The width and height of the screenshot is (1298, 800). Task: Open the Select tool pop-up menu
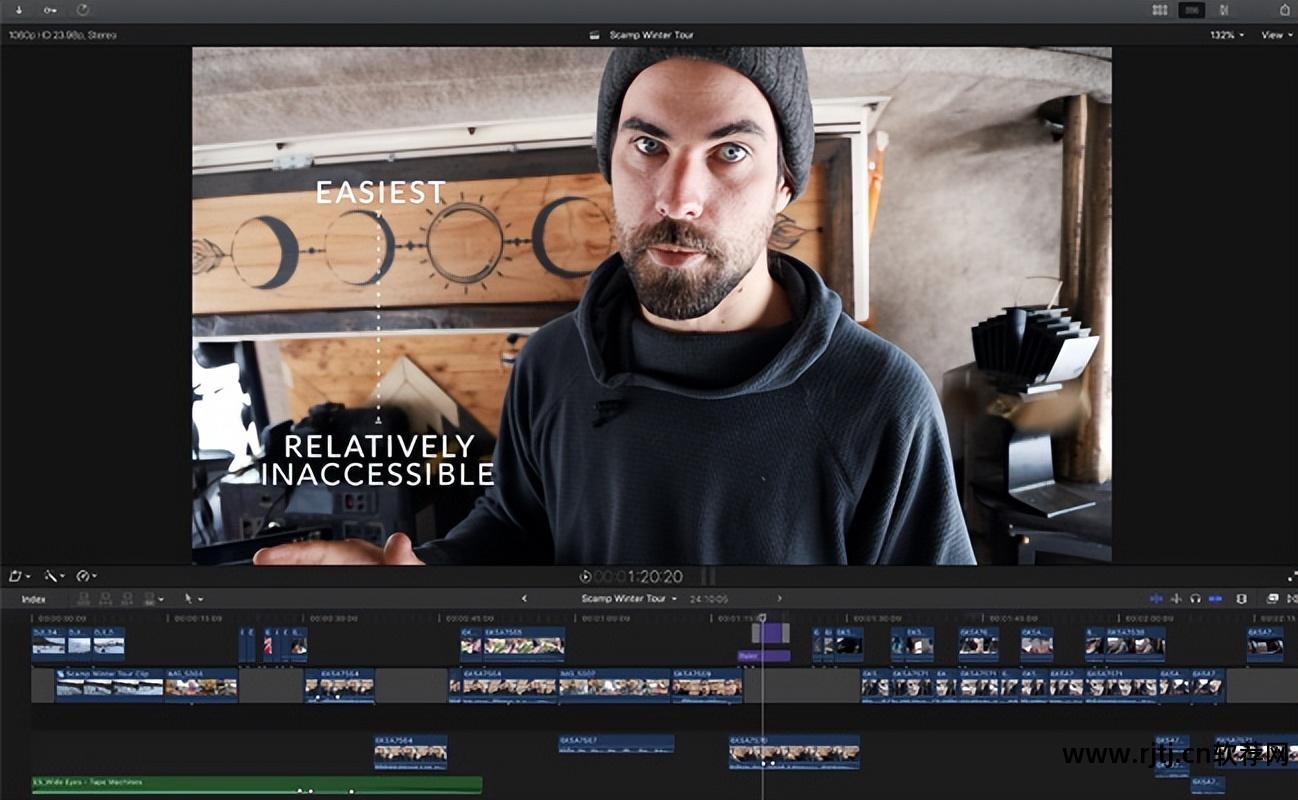point(191,599)
